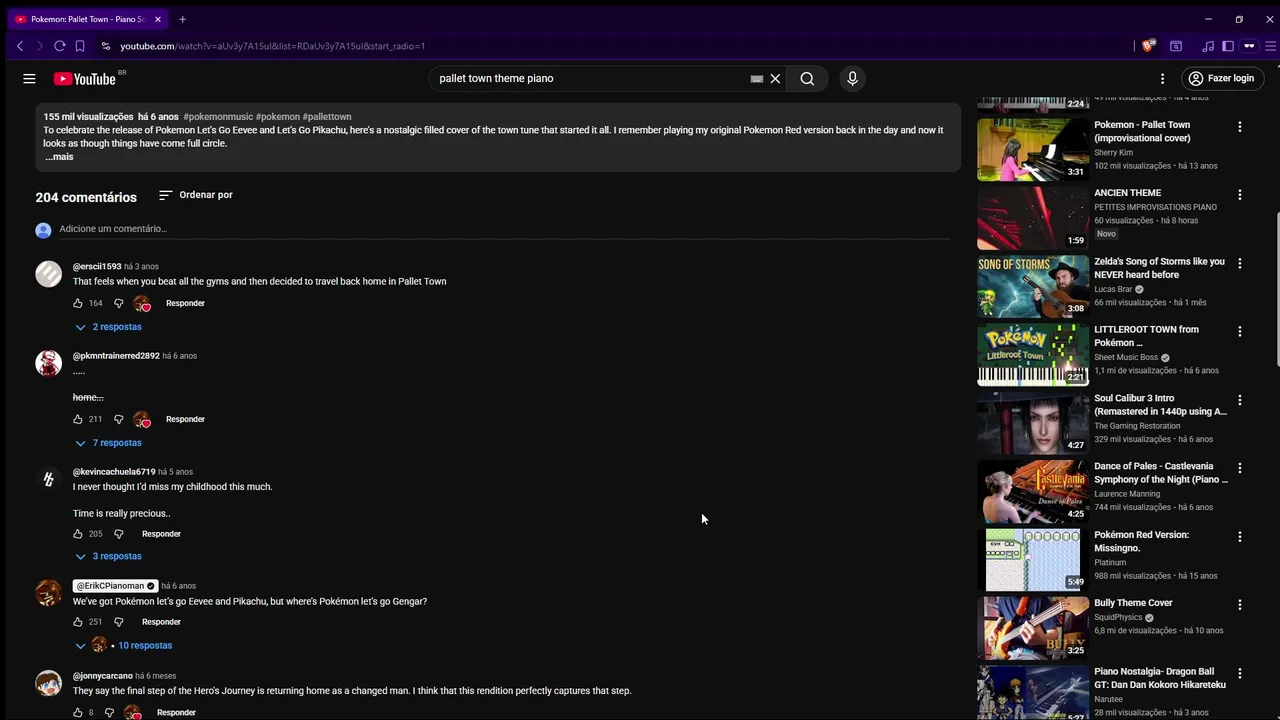Open the #pokemonmusic hashtag link

(x=218, y=117)
